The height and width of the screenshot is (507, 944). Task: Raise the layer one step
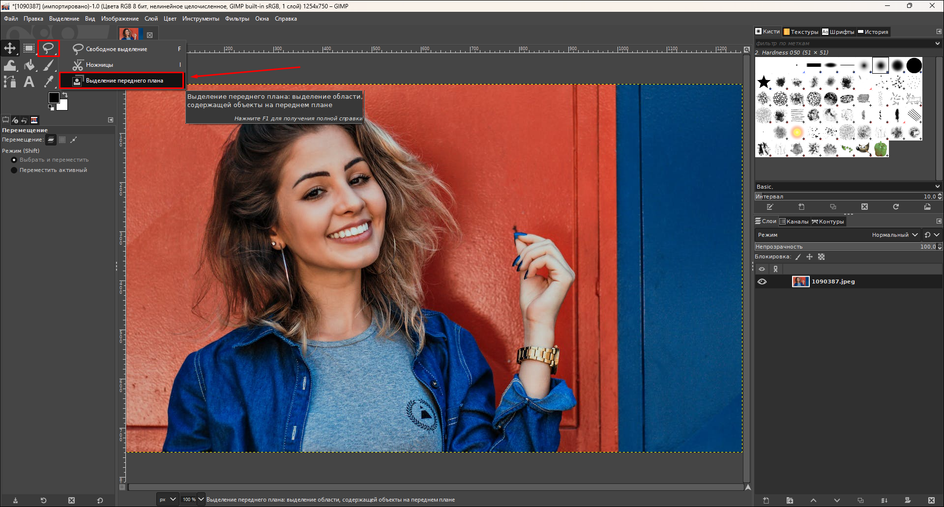click(813, 500)
